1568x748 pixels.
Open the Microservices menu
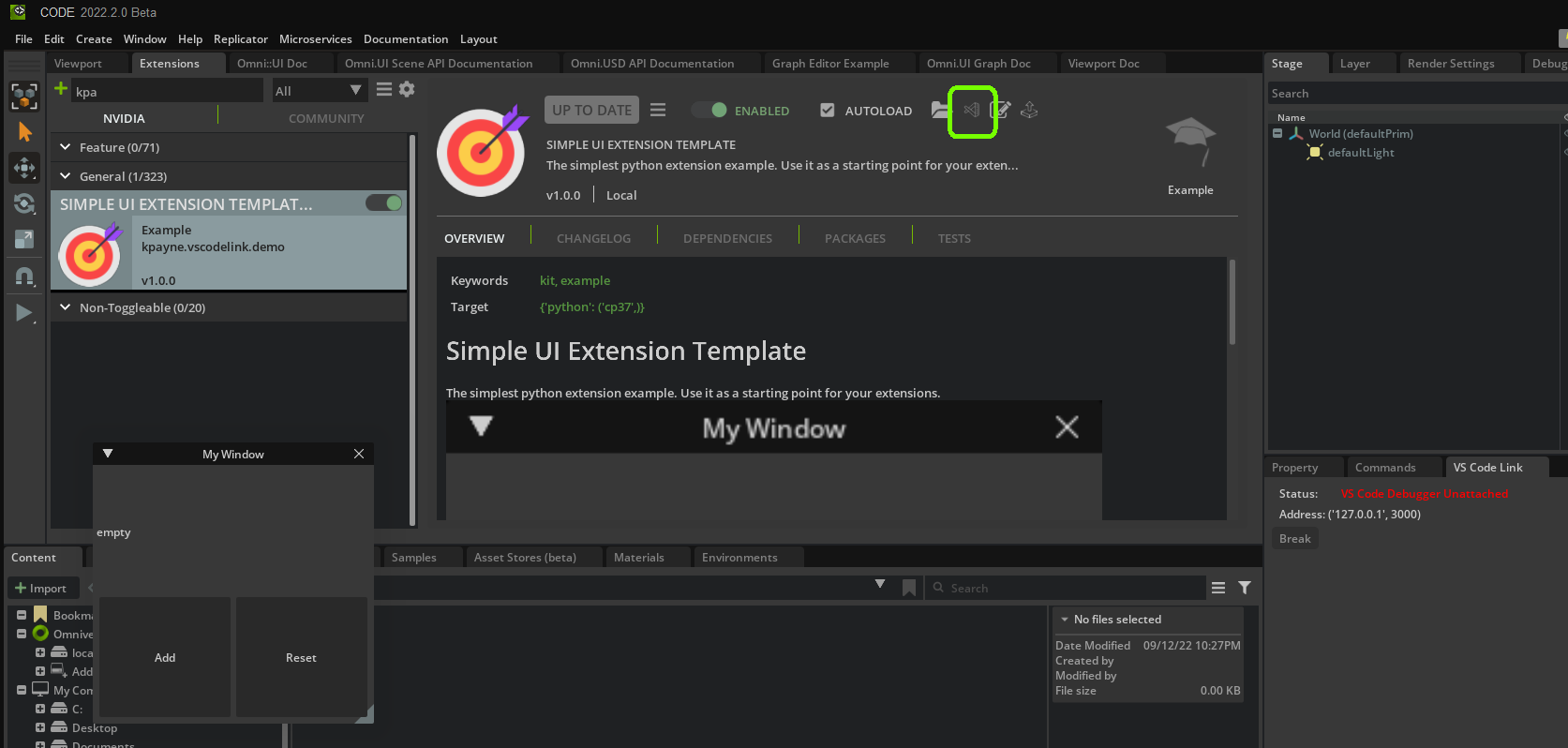[x=316, y=38]
